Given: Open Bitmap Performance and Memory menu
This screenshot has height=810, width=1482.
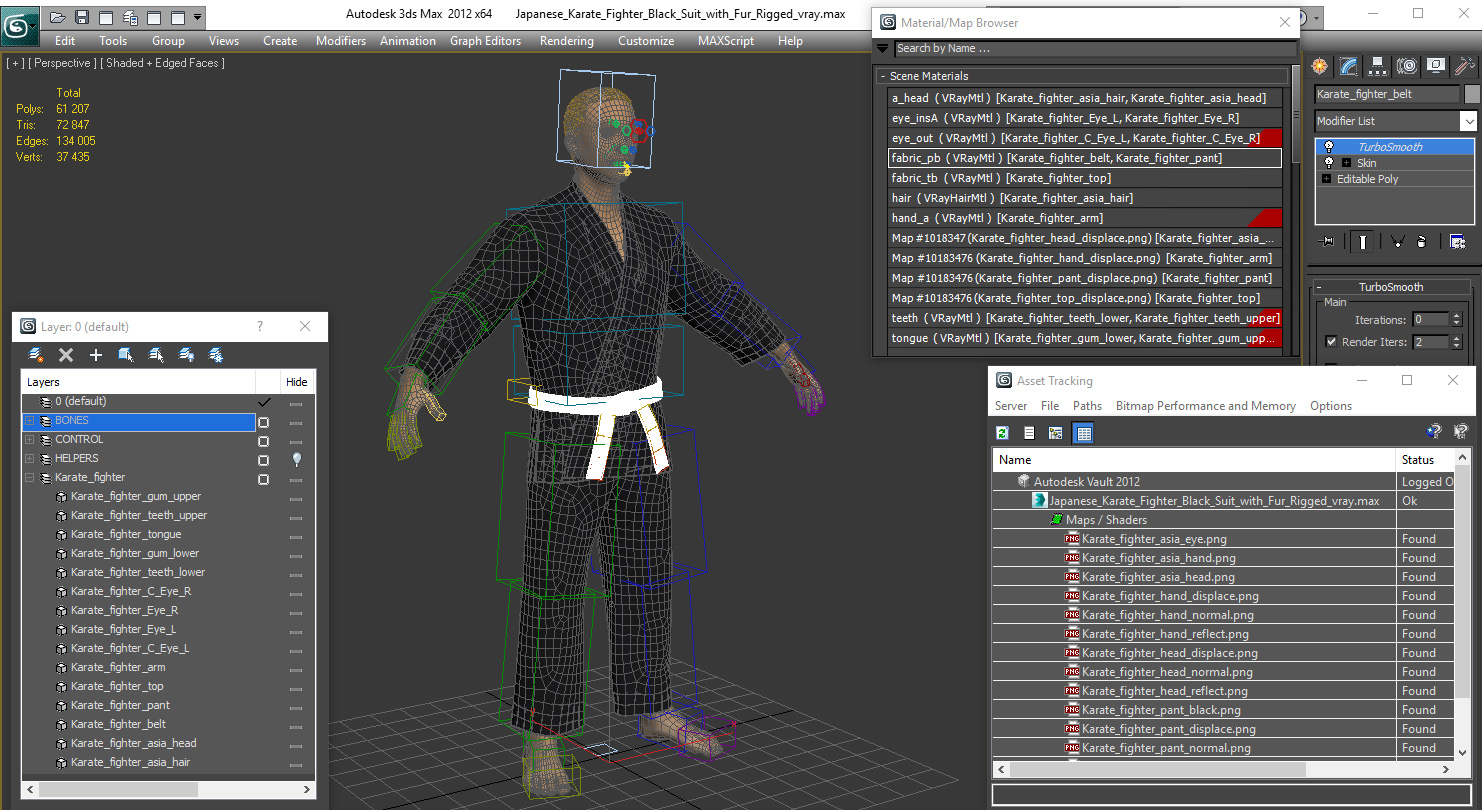Looking at the screenshot, I should 1205,406.
